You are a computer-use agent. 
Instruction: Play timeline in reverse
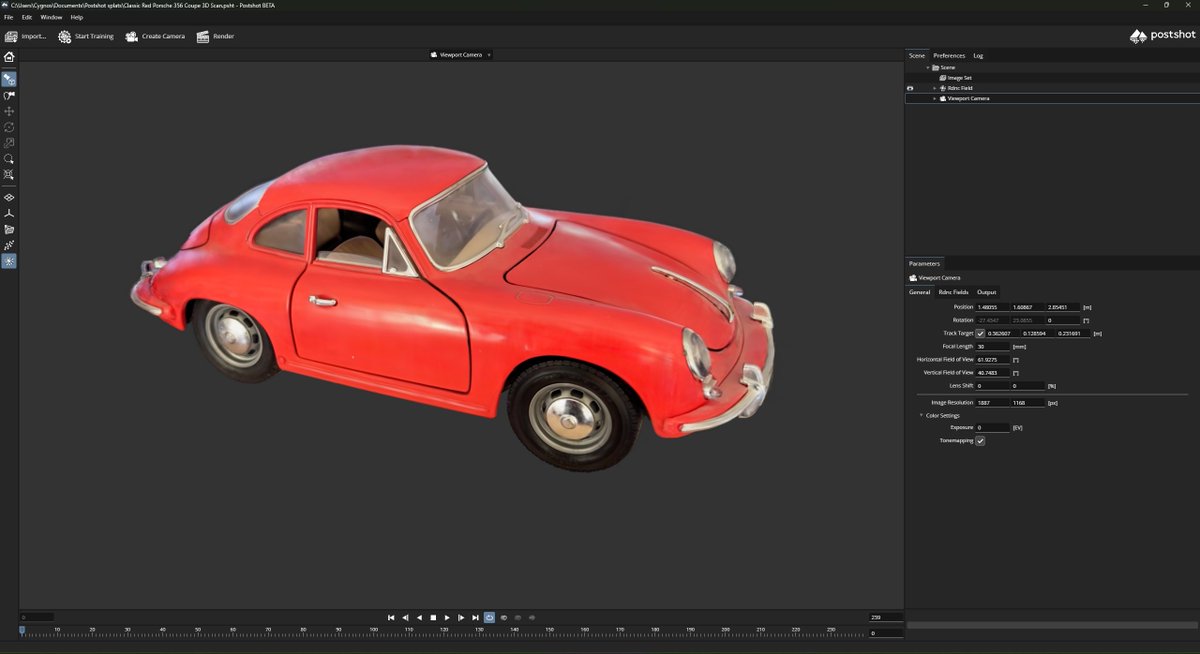coord(419,618)
